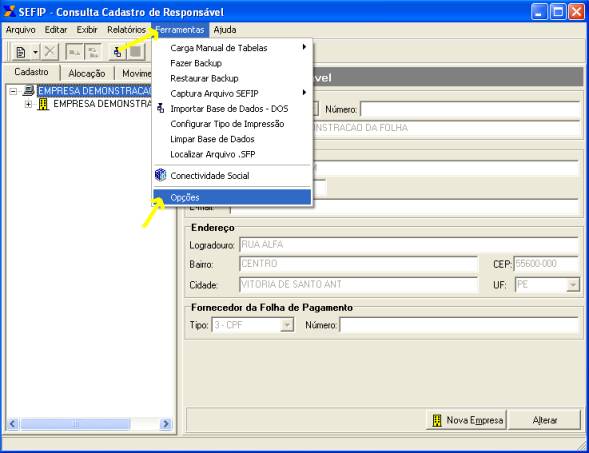The height and width of the screenshot is (453, 589).
Task: Click the SEFIP title bar application icon
Action: 9,11
